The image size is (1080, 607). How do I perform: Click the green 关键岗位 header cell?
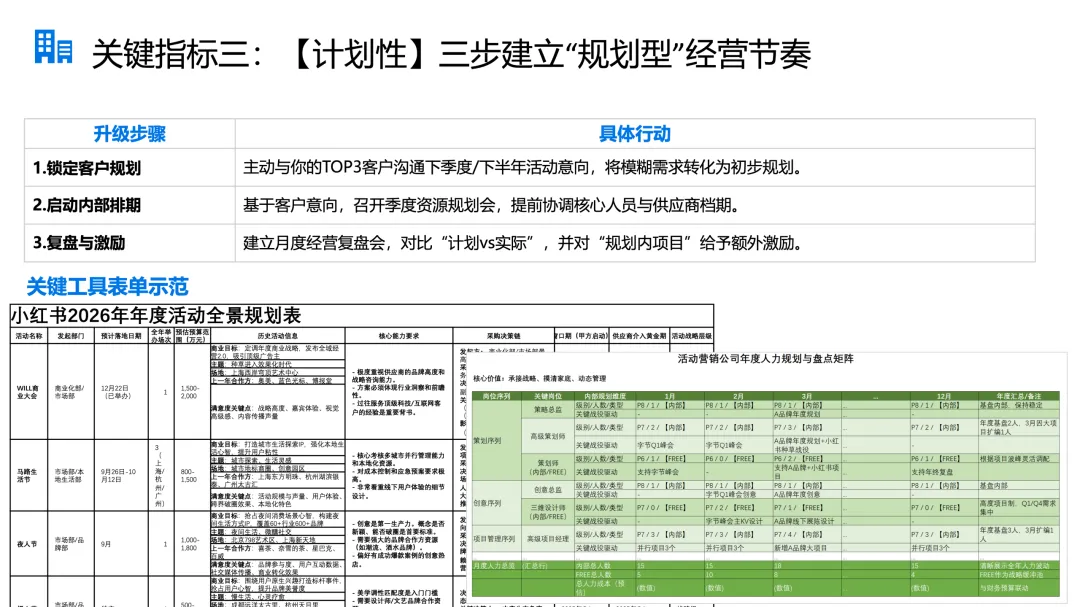point(548,396)
